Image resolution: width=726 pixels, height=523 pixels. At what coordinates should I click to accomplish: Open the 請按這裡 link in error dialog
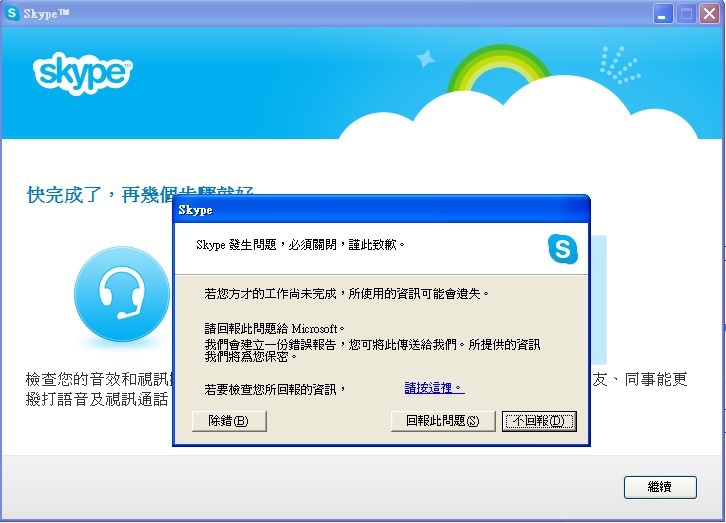pyautogui.click(x=434, y=388)
